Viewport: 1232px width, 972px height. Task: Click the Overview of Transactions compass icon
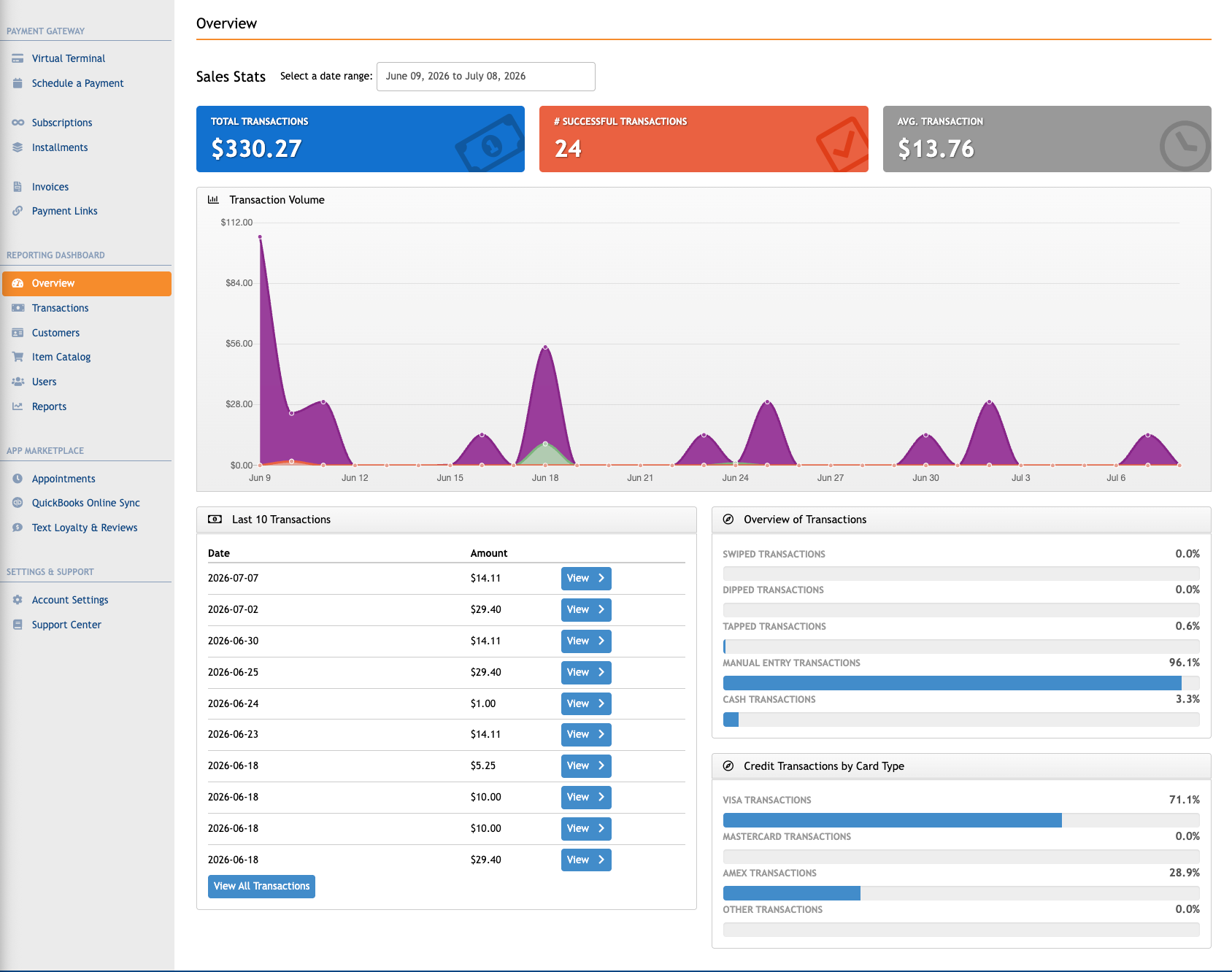(x=728, y=520)
